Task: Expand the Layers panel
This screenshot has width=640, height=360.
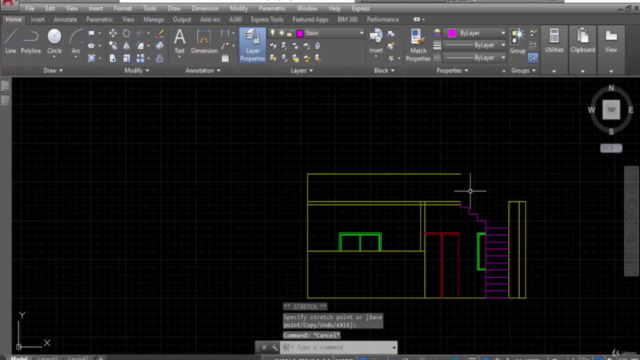Action: pos(302,71)
